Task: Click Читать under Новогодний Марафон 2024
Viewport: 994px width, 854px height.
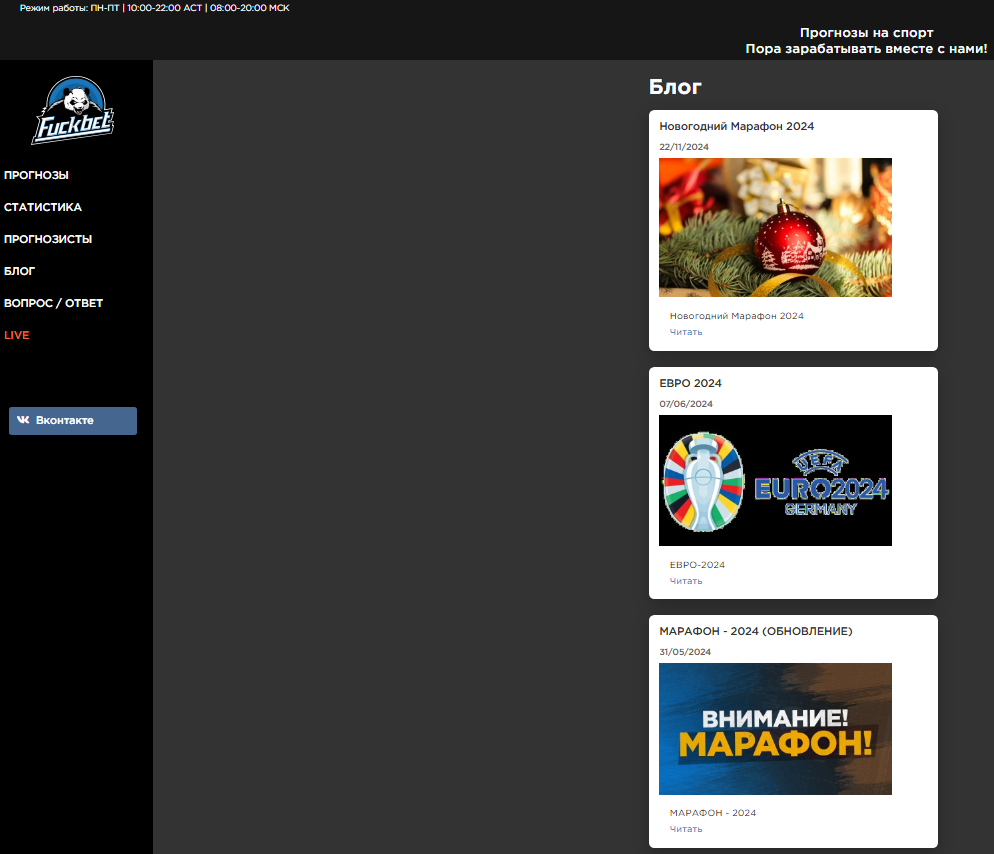Action: click(686, 332)
